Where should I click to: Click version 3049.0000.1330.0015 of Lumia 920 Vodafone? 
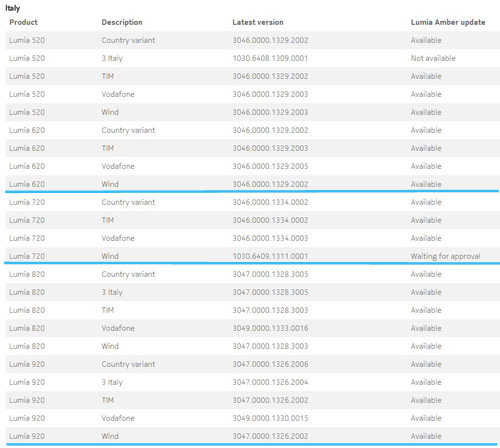tap(270, 418)
